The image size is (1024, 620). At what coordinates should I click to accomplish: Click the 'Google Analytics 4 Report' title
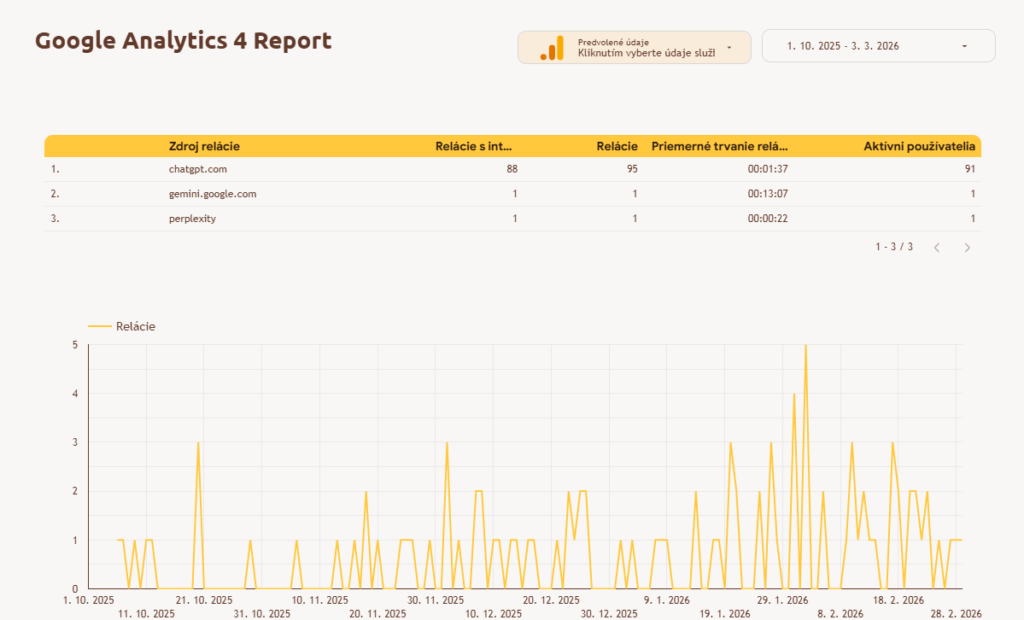click(x=183, y=41)
